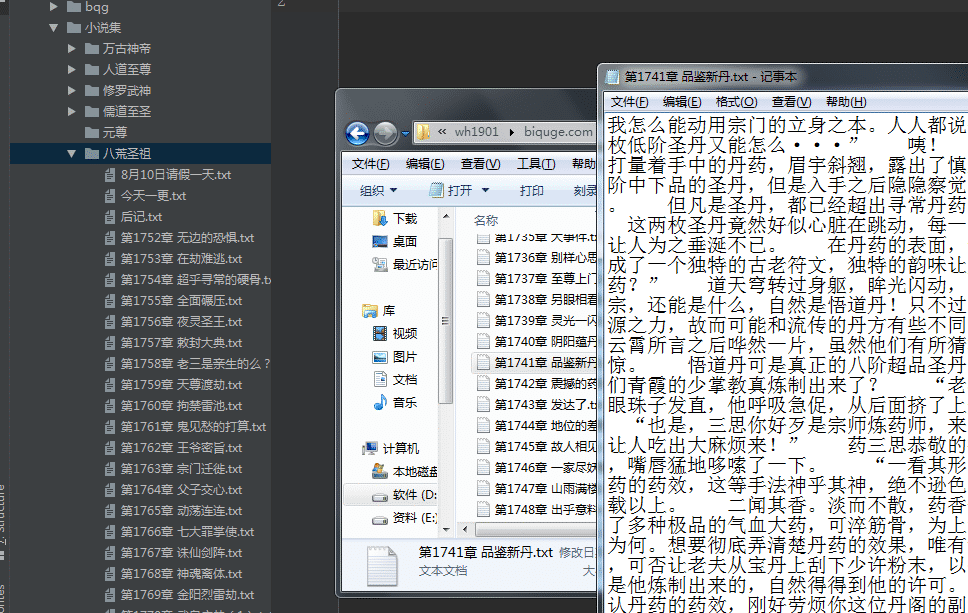Open 最近访问 in Explorer navigation pane
The width and height of the screenshot is (968, 613).
click(404, 264)
